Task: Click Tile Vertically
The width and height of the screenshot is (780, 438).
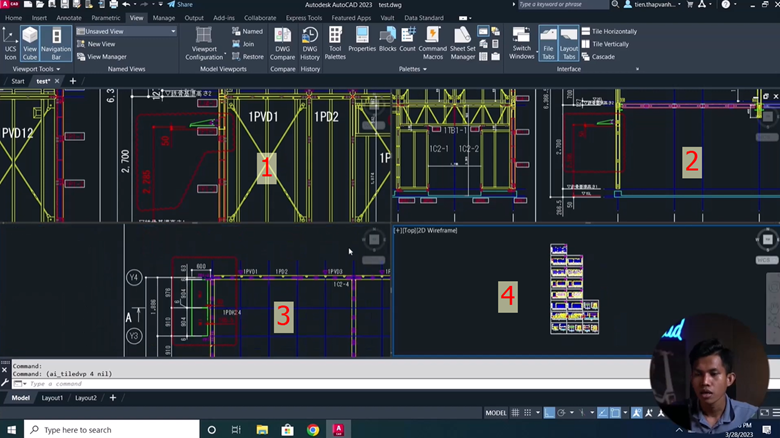Action: 605,44
